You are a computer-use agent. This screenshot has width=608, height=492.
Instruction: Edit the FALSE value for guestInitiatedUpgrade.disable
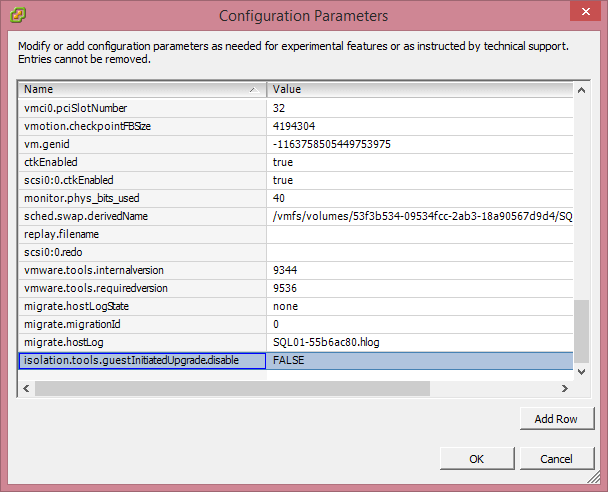[x=419, y=361]
